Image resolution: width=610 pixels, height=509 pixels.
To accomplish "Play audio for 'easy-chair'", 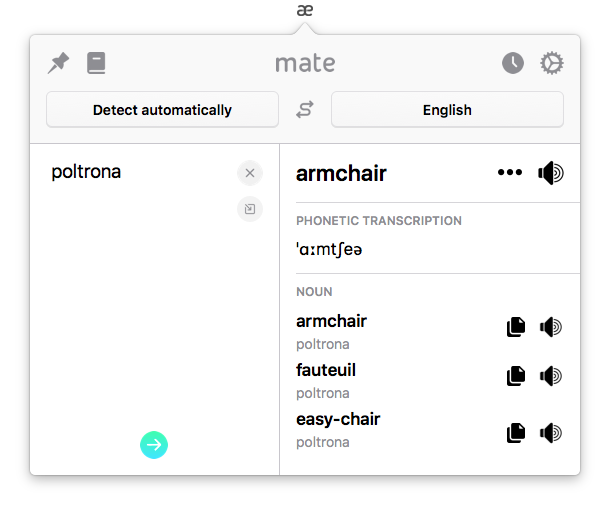I will (550, 433).
